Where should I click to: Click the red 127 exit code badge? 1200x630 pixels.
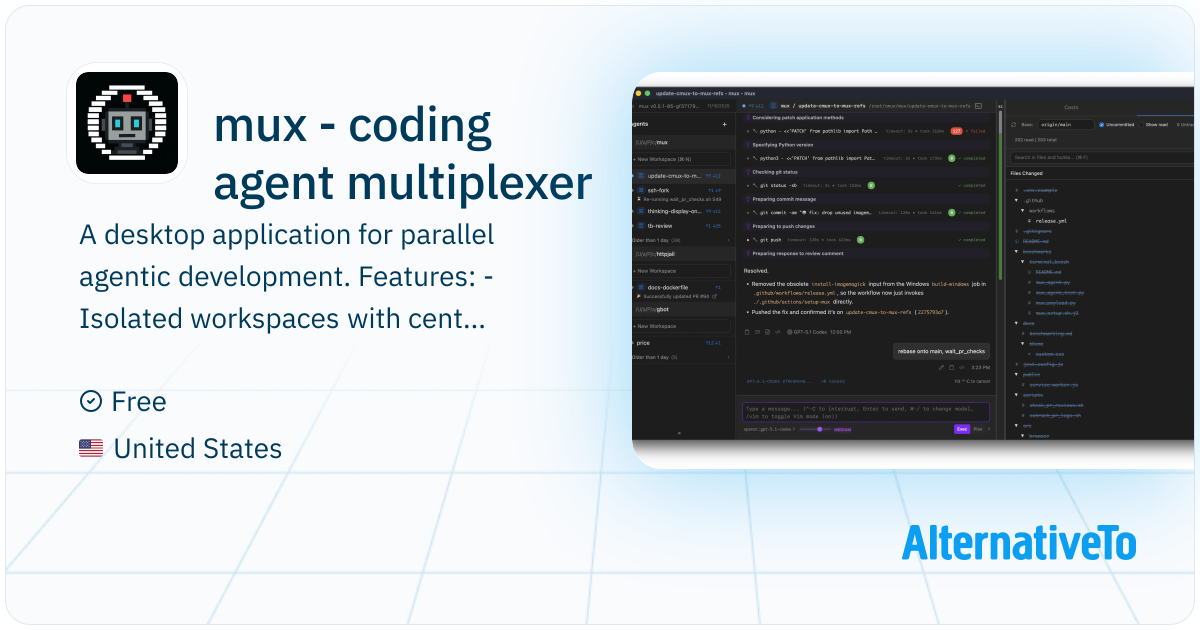[956, 131]
